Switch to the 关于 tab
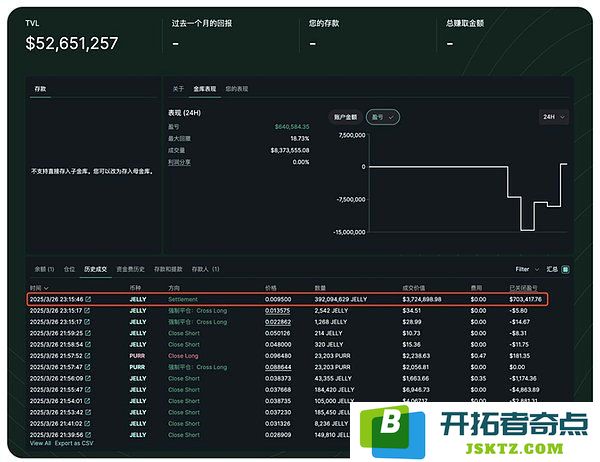Image resolution: width=600 pixels, height=462 pixels. tap(178, 89)
